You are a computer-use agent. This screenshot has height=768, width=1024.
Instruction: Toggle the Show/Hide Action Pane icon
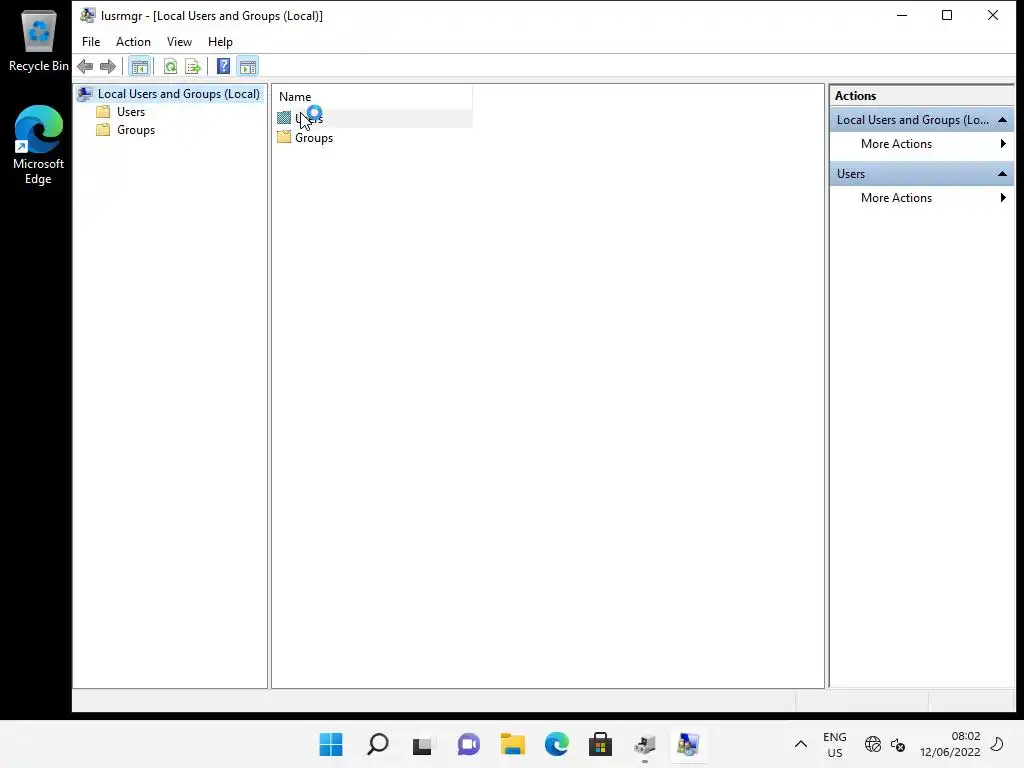[x=248, y=66]
